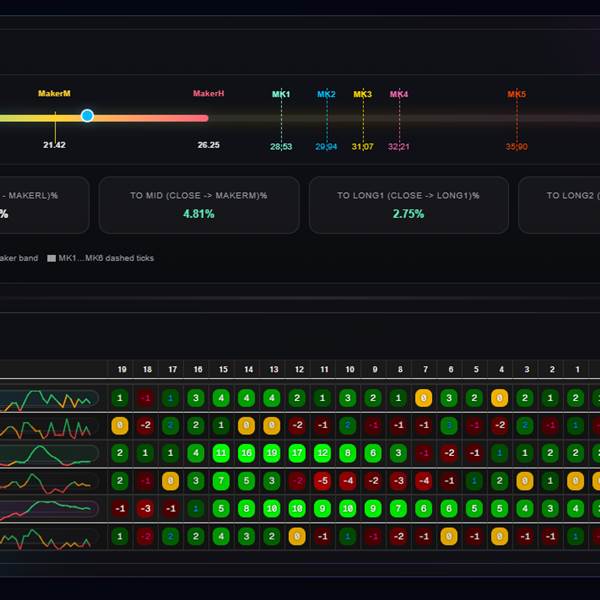Image resolution: width=600 pixels, height=600 pixels.
Task: Click the bright green cell valued 12
Action: [x=322, y=453]
